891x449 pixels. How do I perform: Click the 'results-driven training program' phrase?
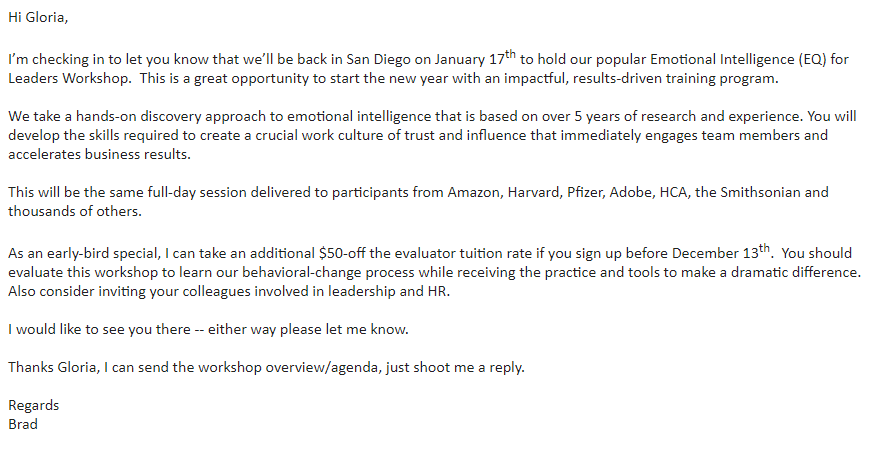coord(675,78)
